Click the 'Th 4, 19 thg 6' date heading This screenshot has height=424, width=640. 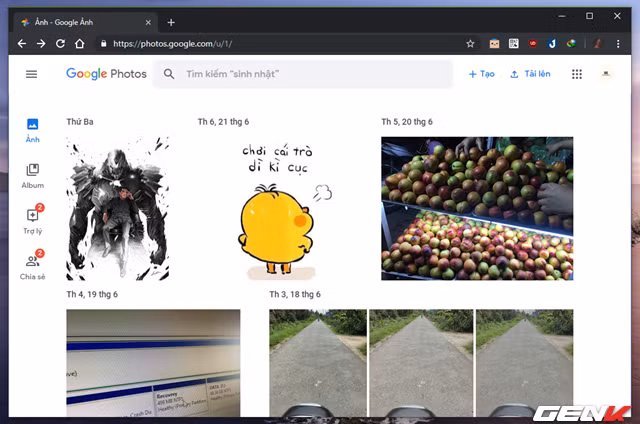click(92, 294)
